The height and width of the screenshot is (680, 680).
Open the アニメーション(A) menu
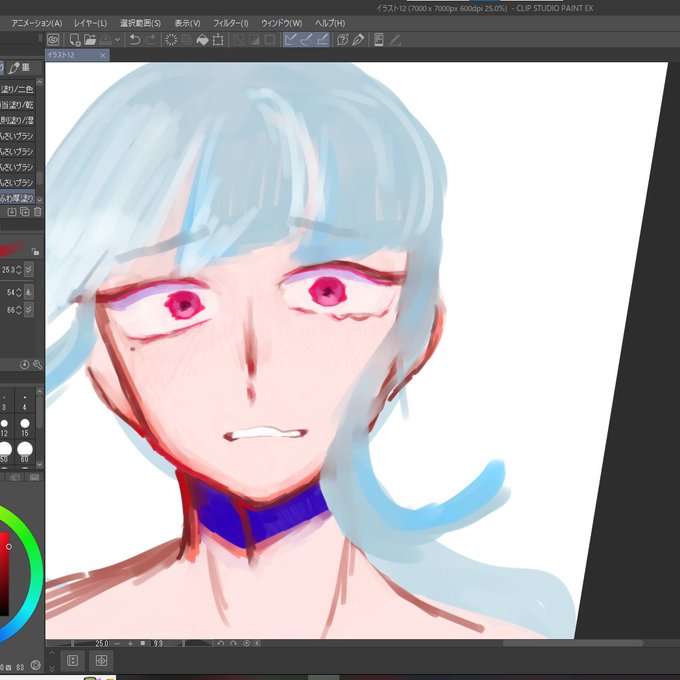(37, 23)
